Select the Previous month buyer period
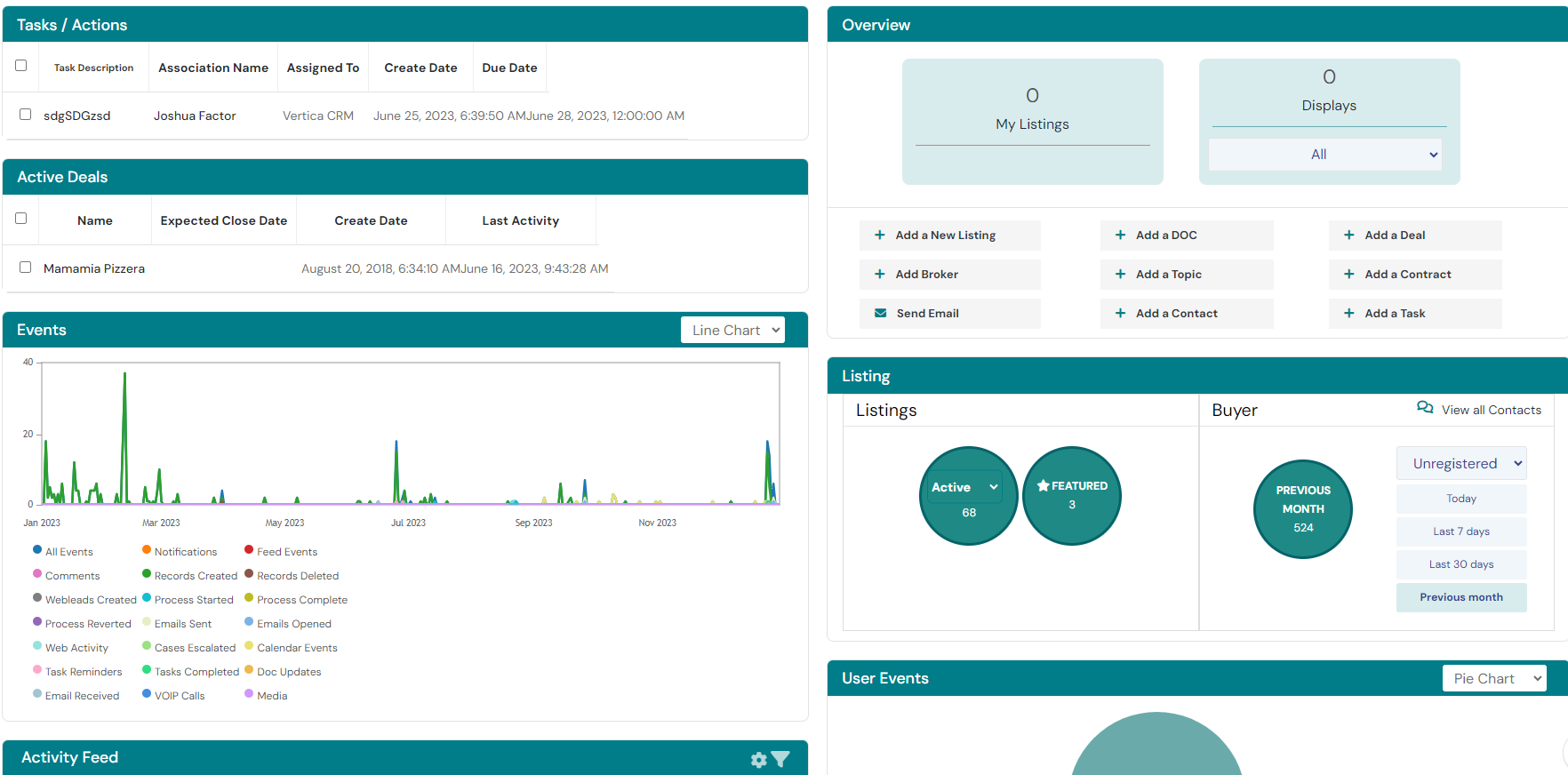The width and height of the screenshot is (1568, 775). pyautogui.click(x=1461, y=597)
